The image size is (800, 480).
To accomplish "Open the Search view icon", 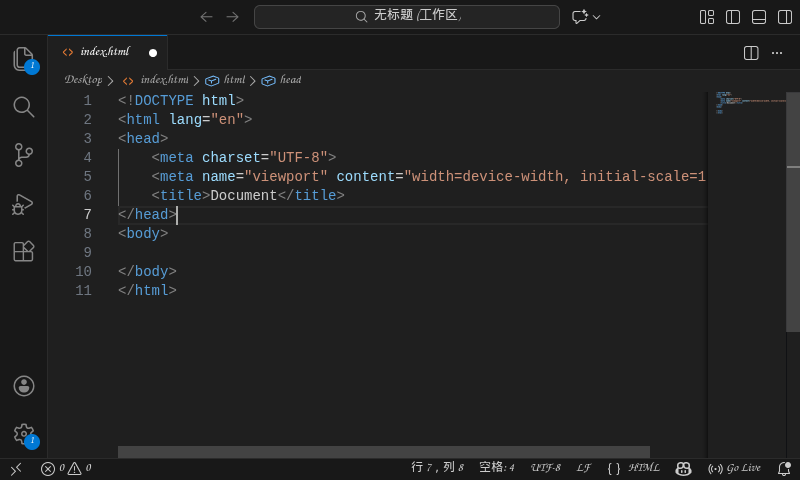I will click(23, 107).
